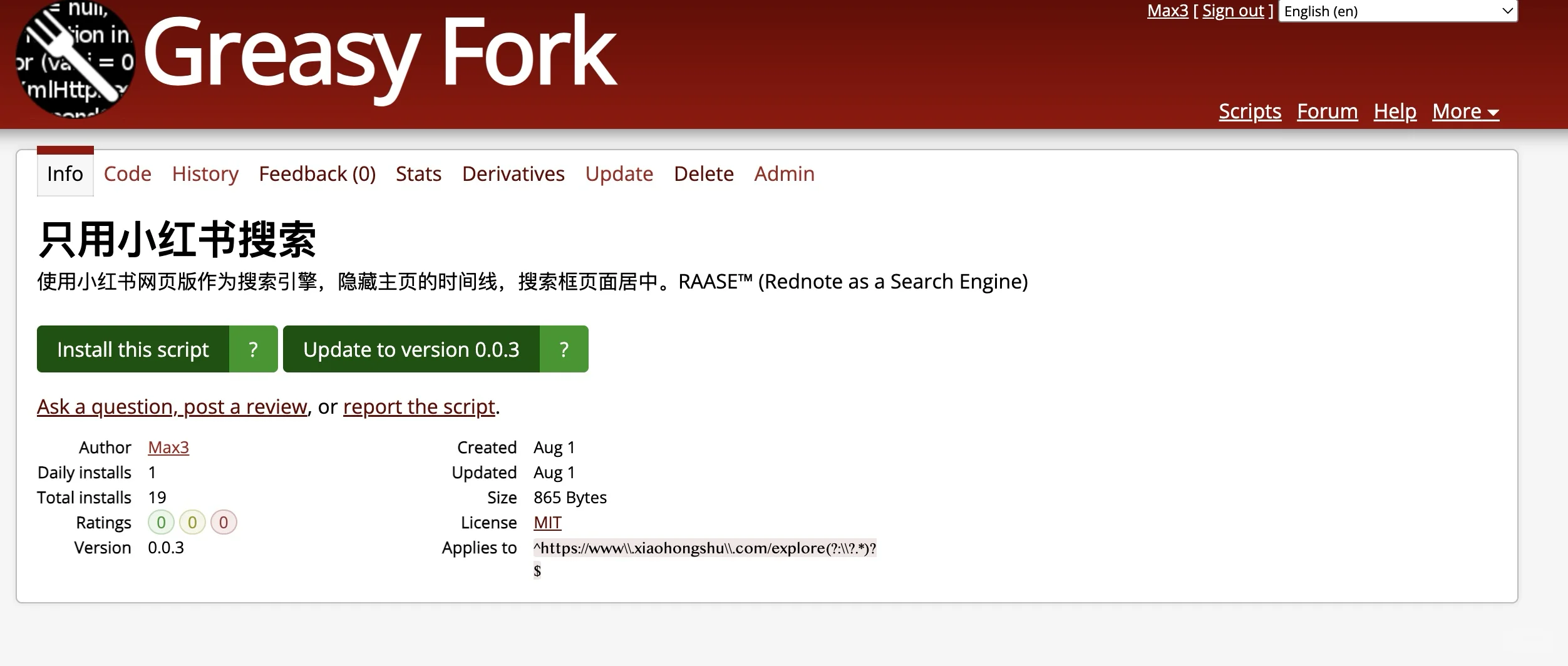Switch to the Info tab
The image size is (1568, 666).
[x=65, y=173]
